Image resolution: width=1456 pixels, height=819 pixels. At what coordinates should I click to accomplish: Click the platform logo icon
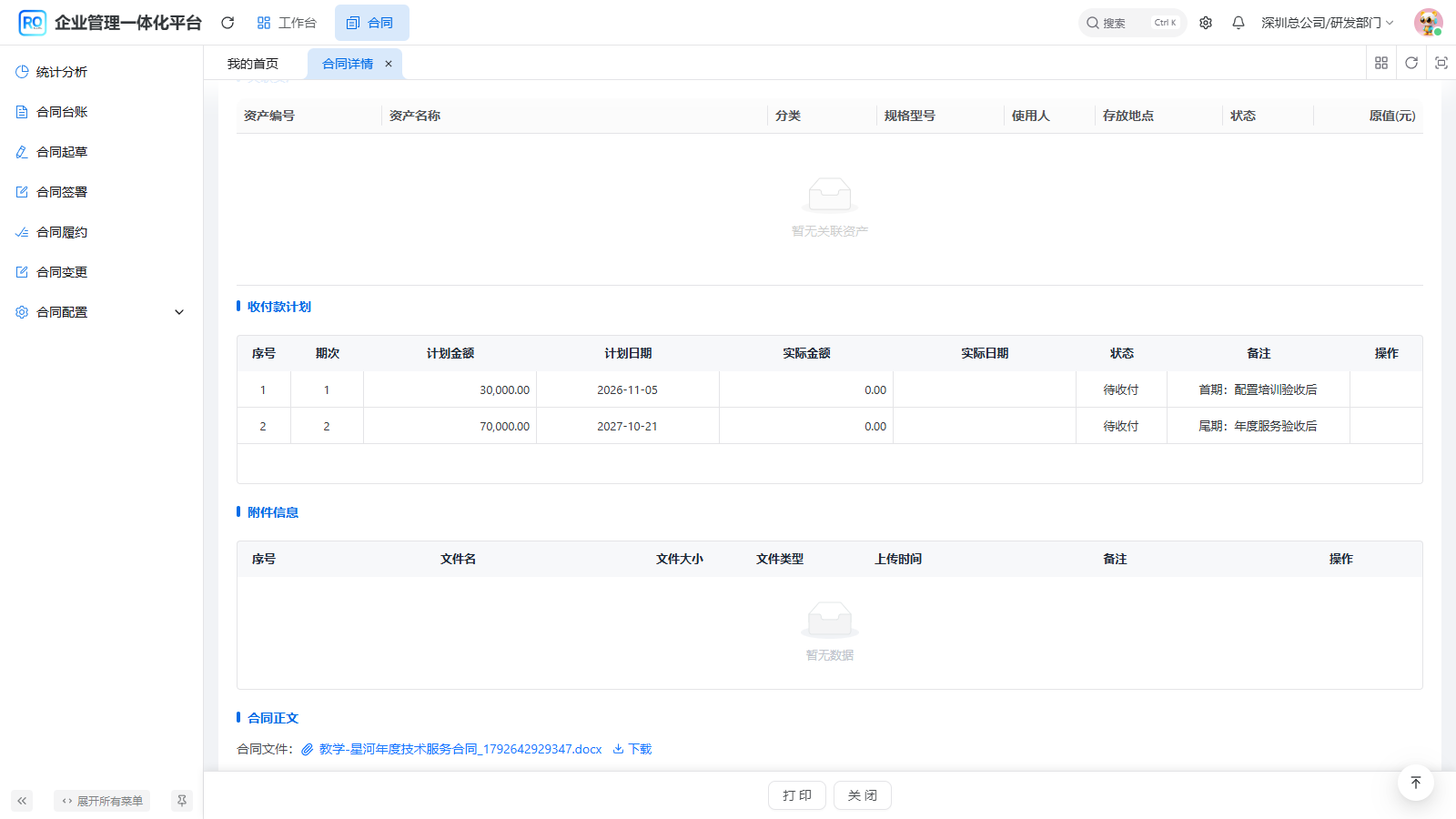pos(33,23)
